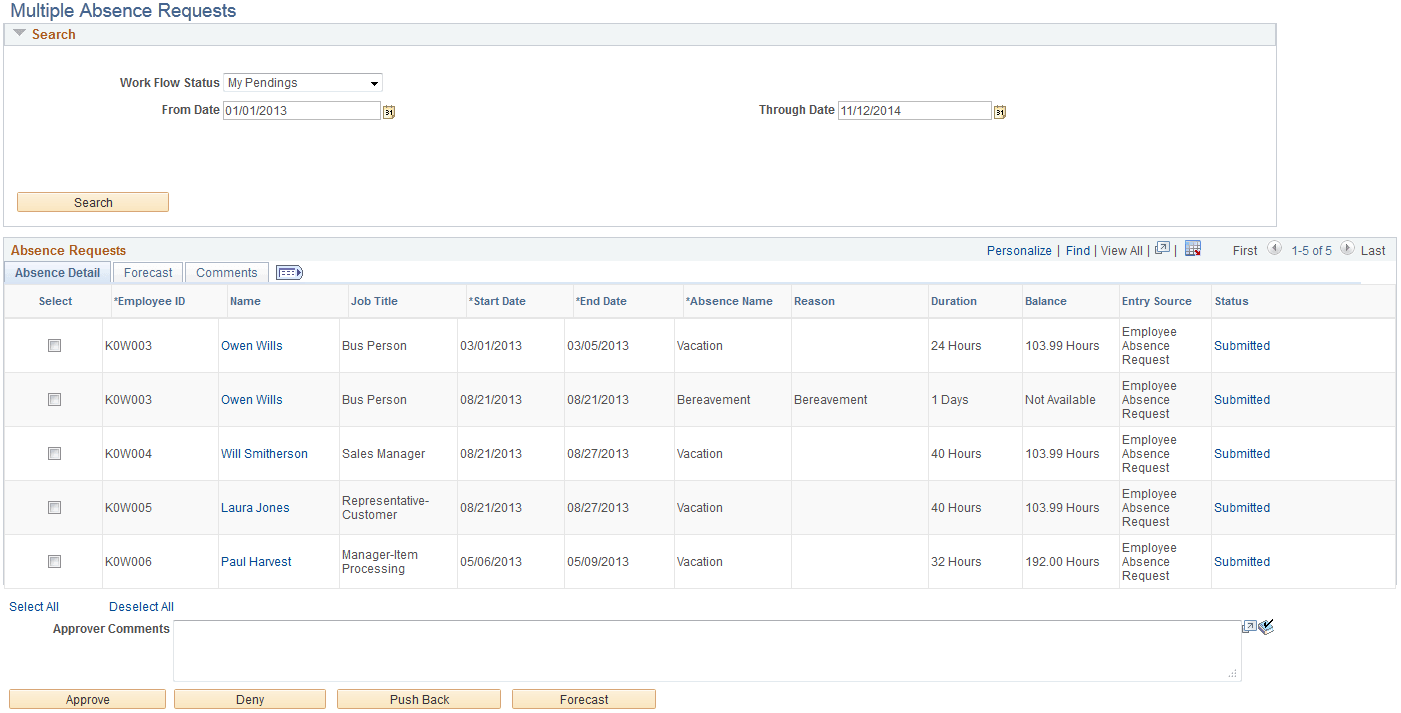Show all grid tabs using the keyboard icon
The height and width of the screenshot is (713, 1401).
point(289,271)
